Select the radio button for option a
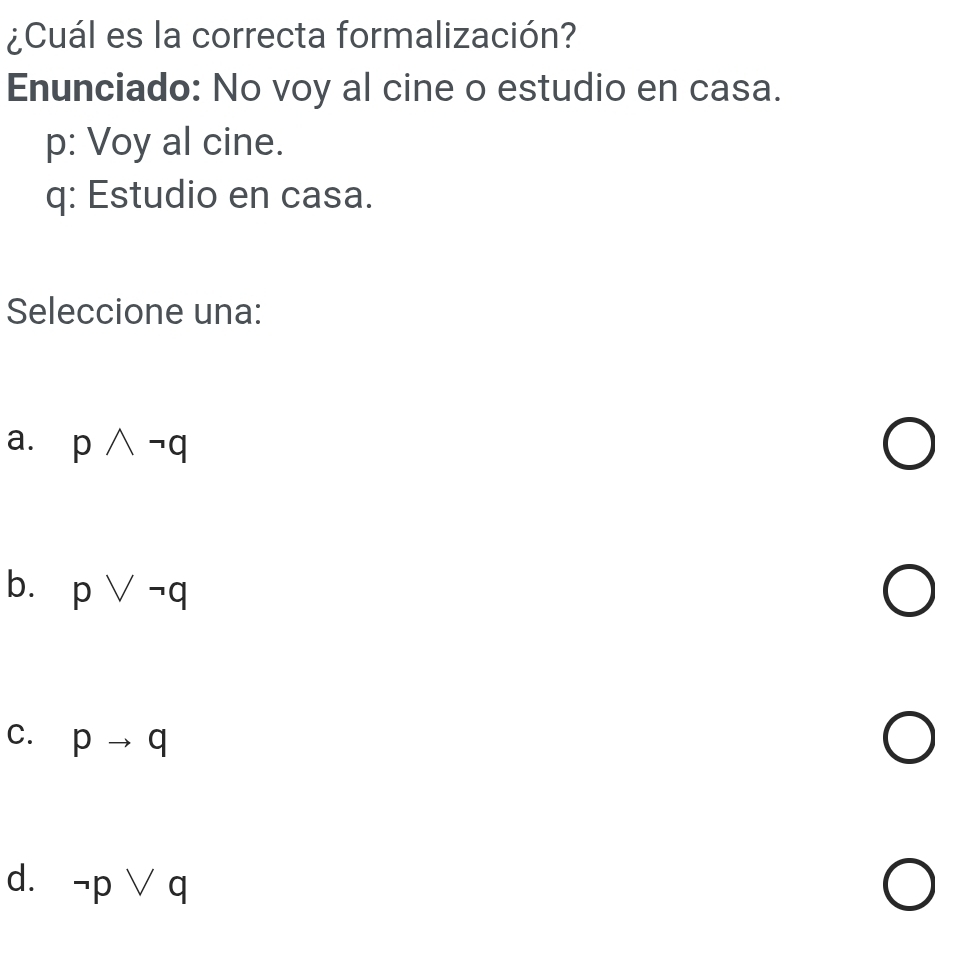Viewport: 967px width, 965px height. pos(909,446)
